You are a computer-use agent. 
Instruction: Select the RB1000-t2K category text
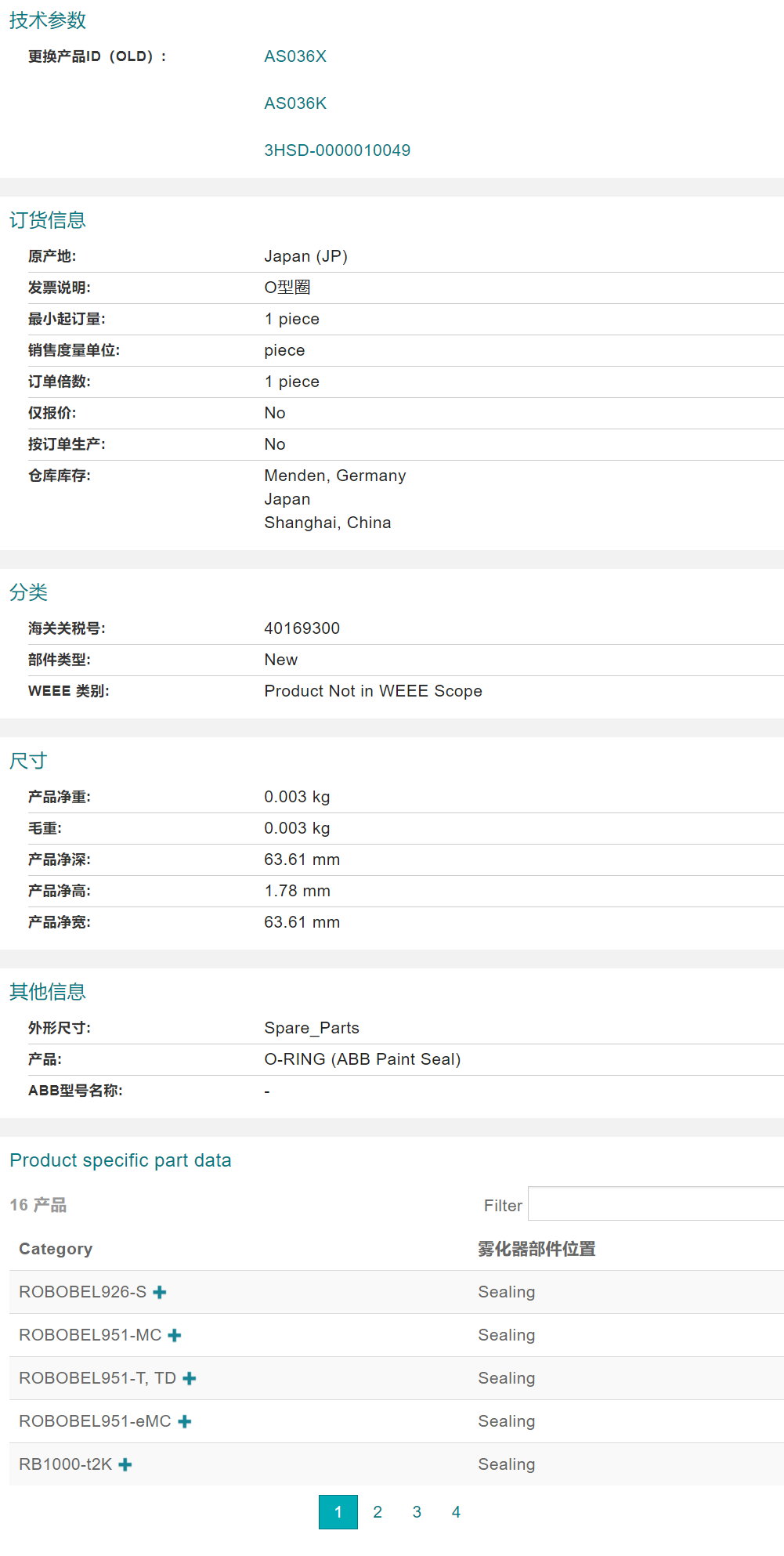66,1464
